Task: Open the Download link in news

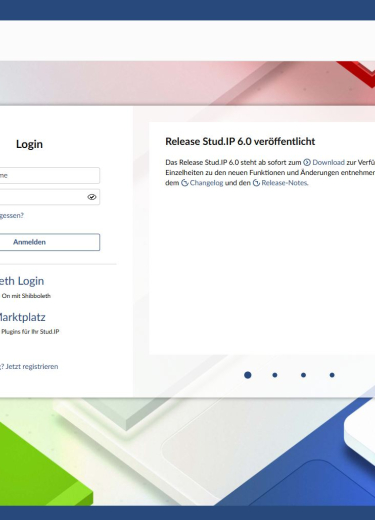Action: click(328, 162)
